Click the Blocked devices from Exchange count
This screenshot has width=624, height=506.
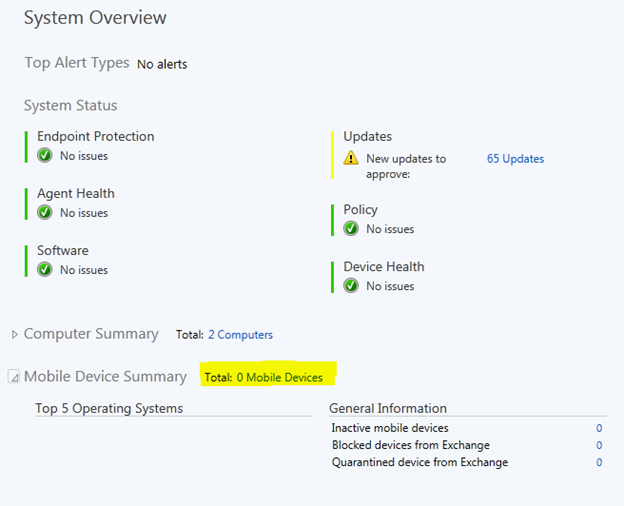click(599, 445)
